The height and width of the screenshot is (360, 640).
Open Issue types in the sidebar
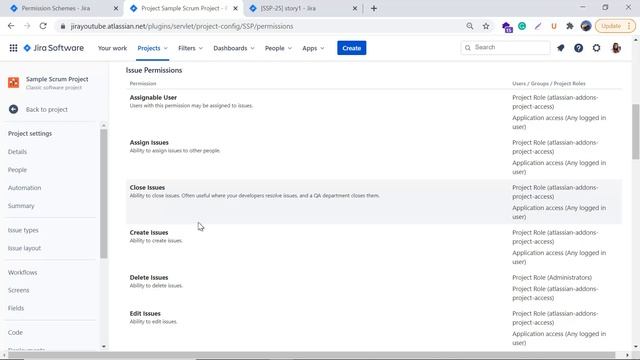23,230
